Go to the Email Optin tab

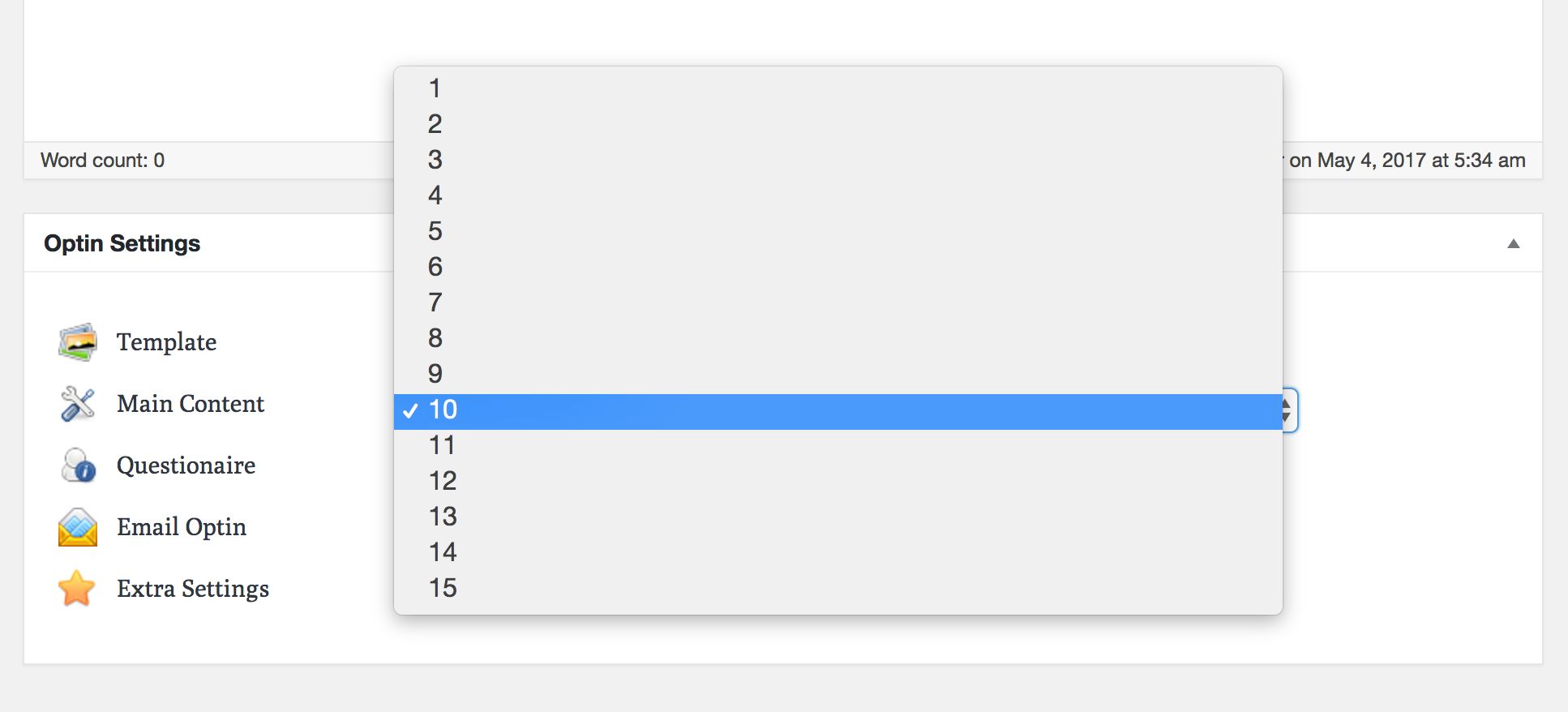pos(182,527)
